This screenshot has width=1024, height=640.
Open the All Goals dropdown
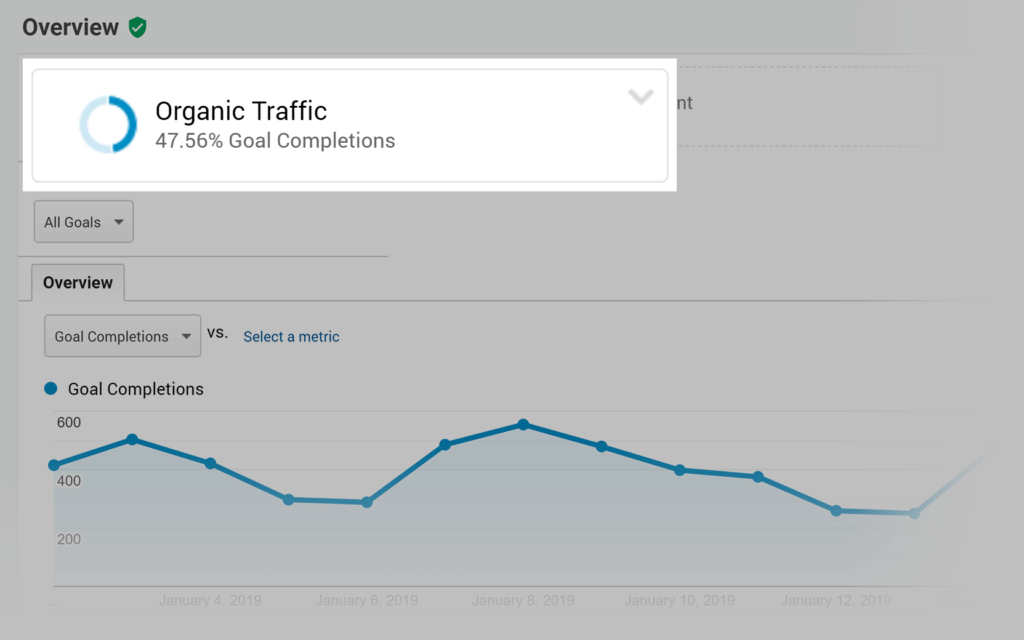tap(83, 221)
